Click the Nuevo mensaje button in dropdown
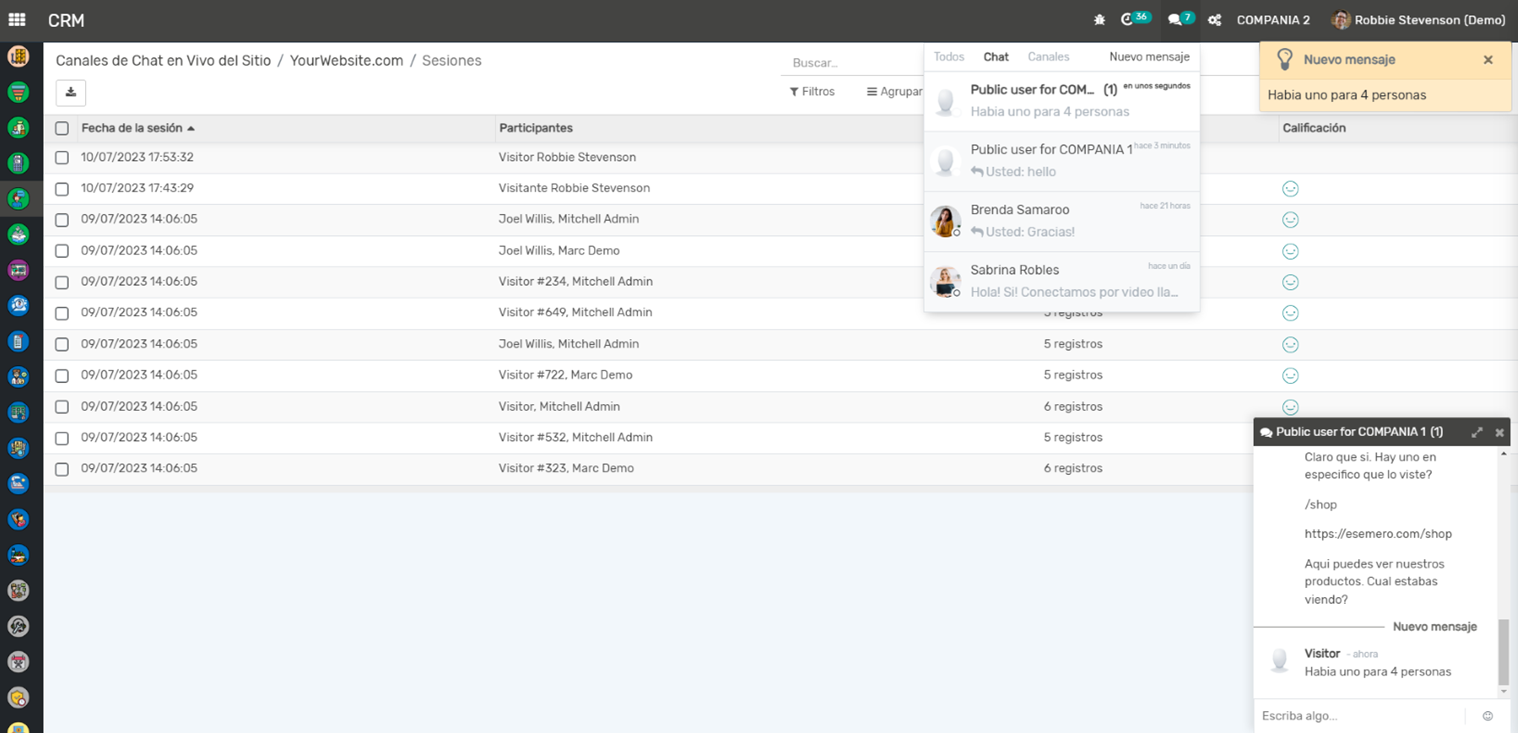Viewport: 1518px width, 734px height. click(x=1149, y=57)
